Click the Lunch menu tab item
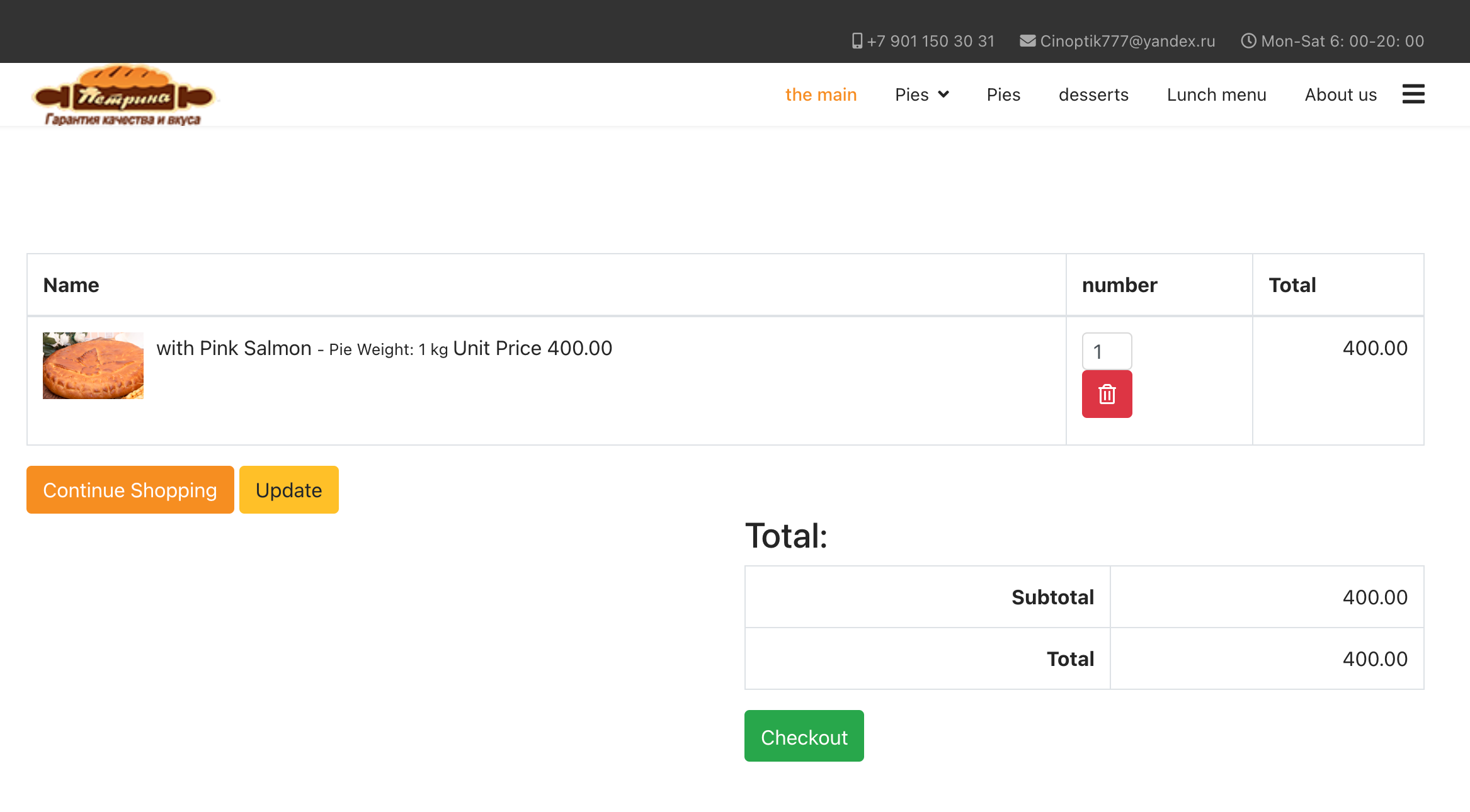The image size is (1470, 812). [x=1217, y=93]
